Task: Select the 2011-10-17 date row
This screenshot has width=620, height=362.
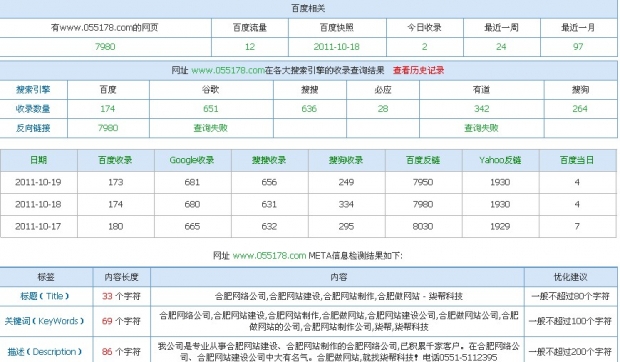Action: (38, 226)
